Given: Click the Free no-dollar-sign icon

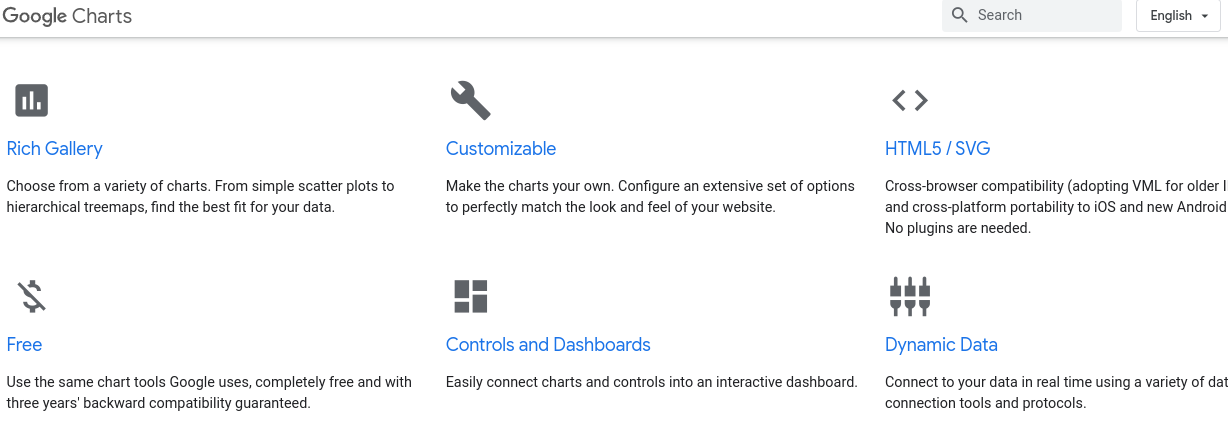Looking at the screenshot, I should point(31,296).
